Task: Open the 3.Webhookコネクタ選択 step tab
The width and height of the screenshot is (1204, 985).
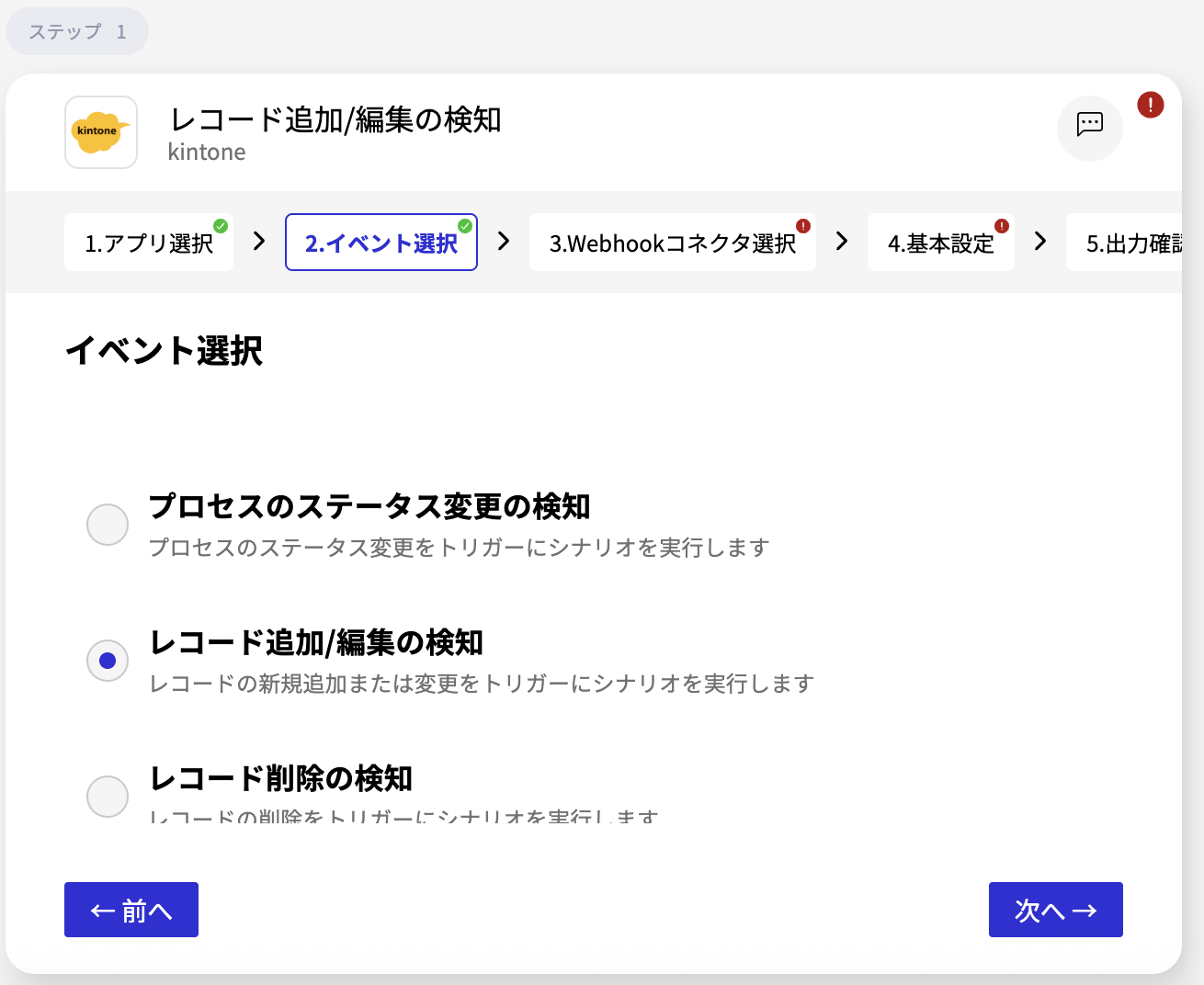Action: tap(672, 242)
